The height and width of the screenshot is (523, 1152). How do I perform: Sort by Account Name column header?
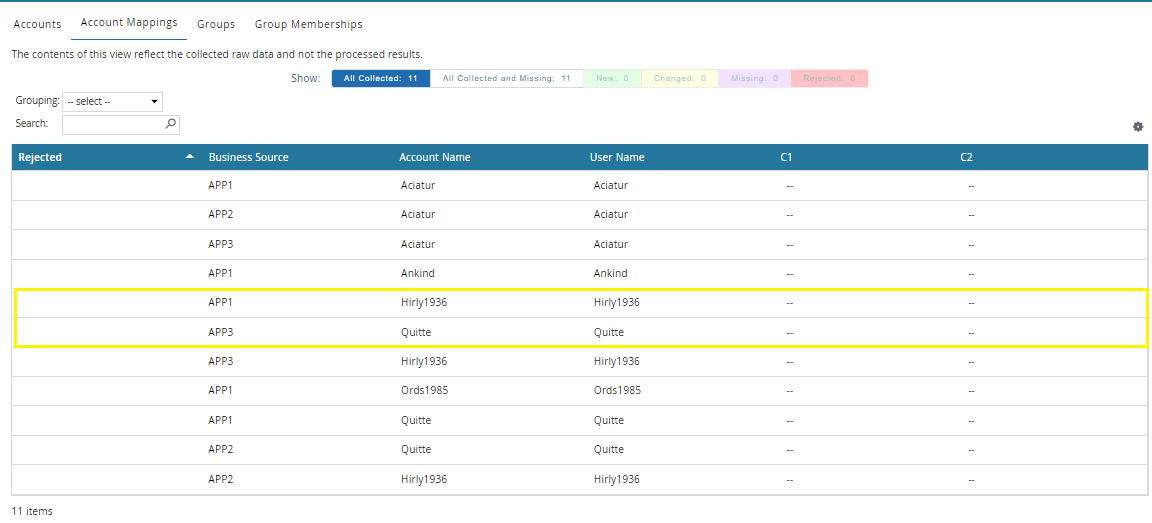pyautogui.click(x=434, y=157)
